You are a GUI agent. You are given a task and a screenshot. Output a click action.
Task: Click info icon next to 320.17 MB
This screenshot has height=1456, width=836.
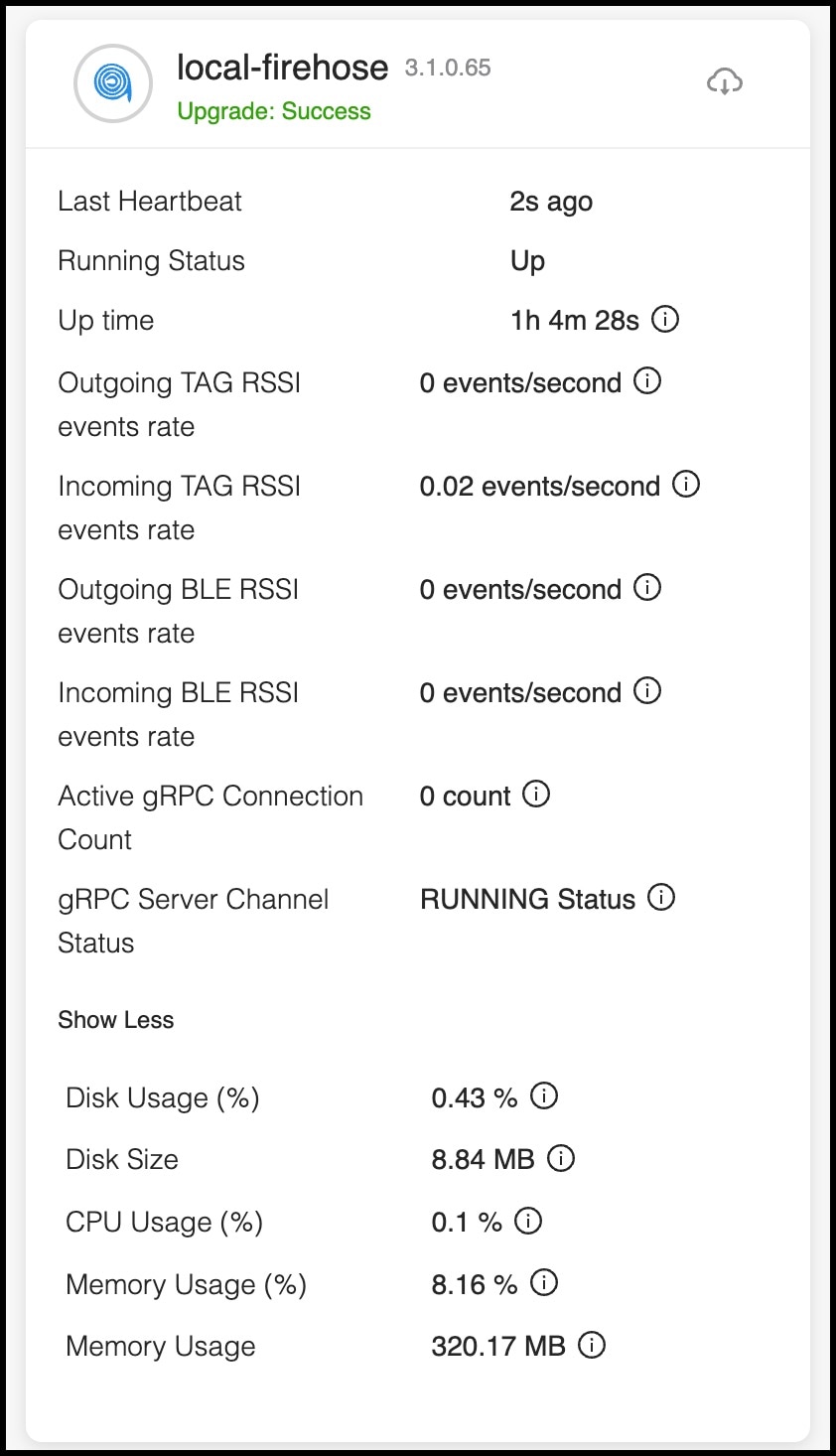(x=592, y=1346)
